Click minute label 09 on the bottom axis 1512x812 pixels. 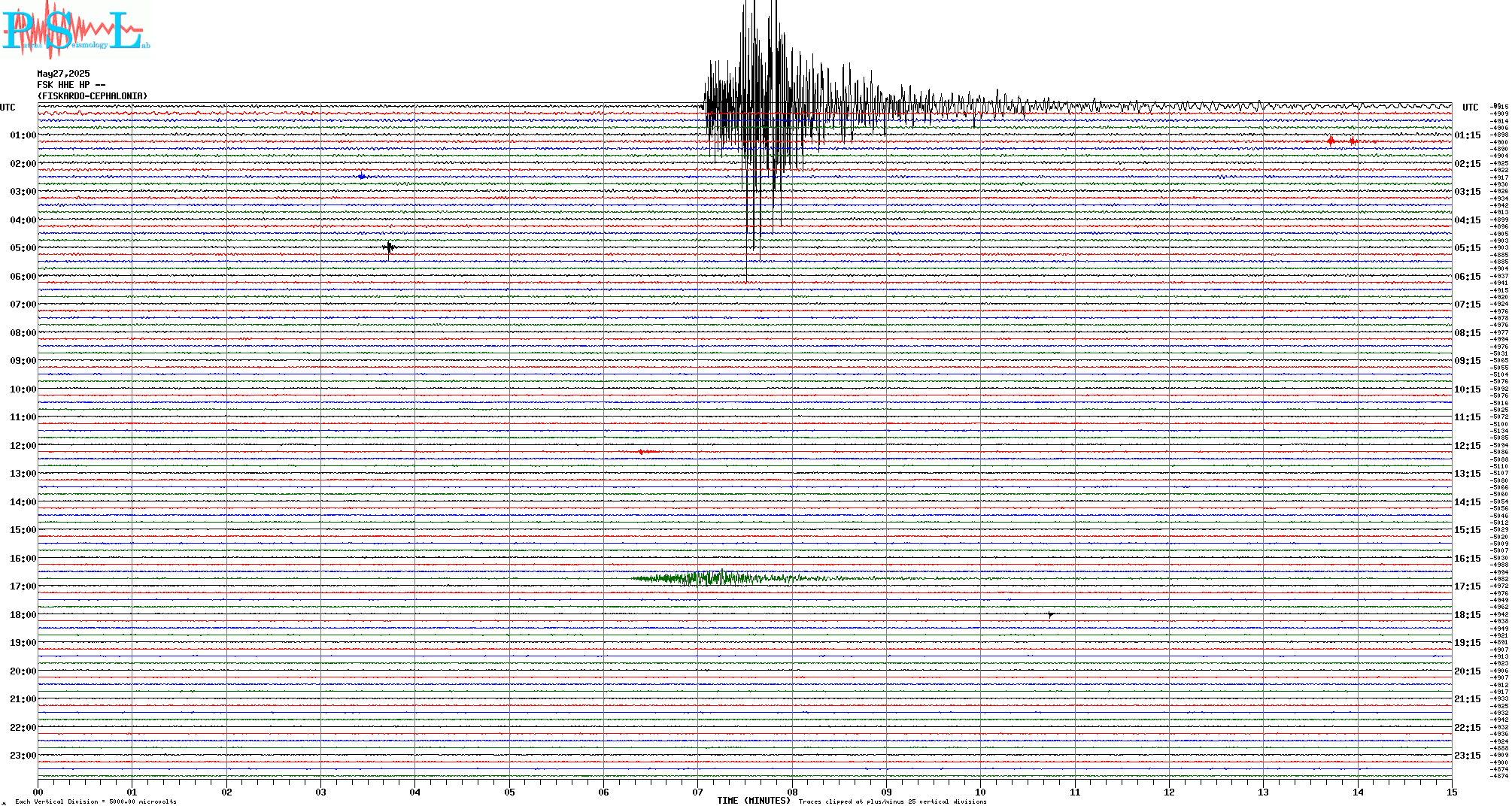click(887, 792)
